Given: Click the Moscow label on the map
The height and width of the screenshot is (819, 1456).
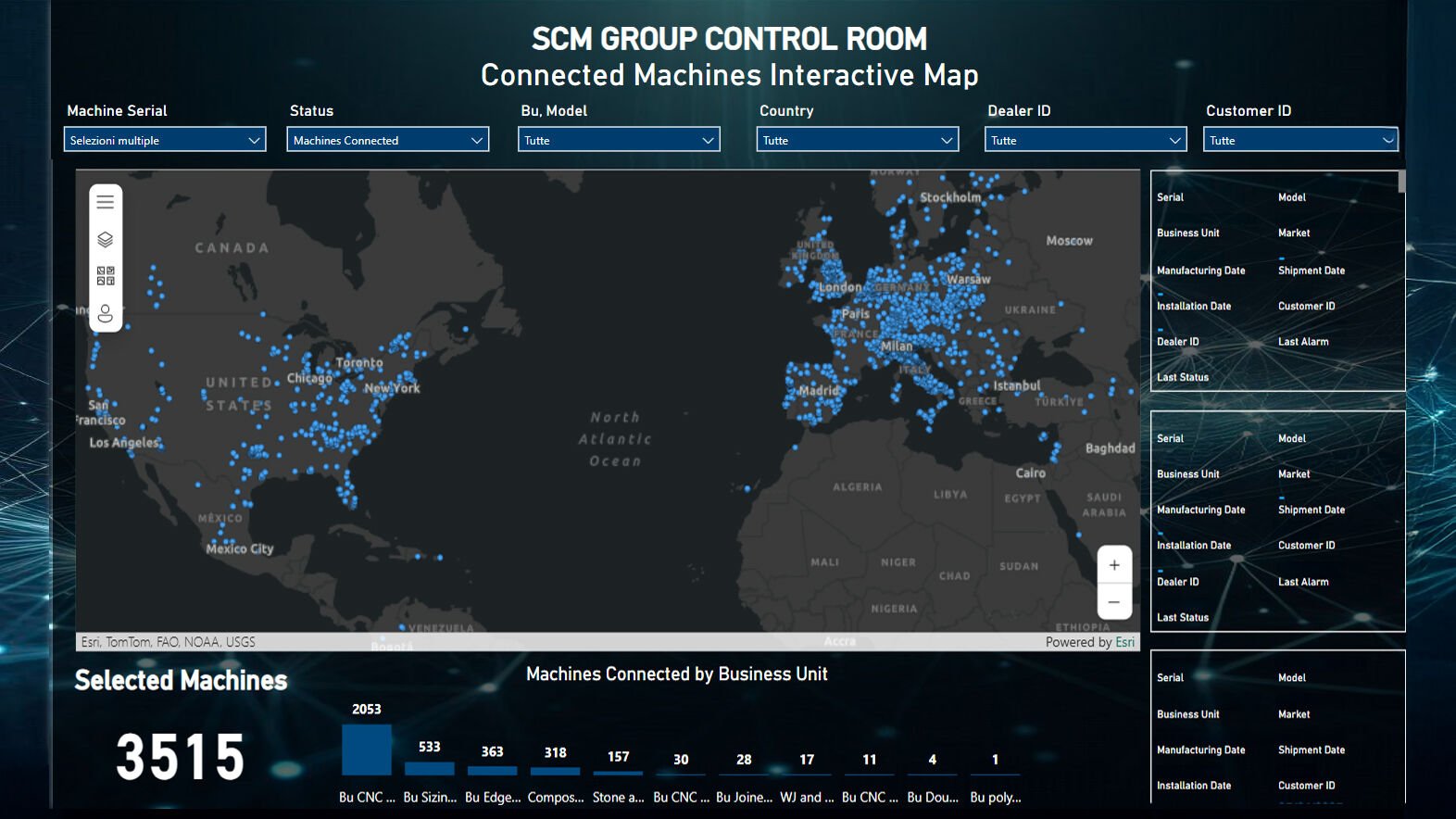Looking at the screenshot, I should pos(1070,241).
